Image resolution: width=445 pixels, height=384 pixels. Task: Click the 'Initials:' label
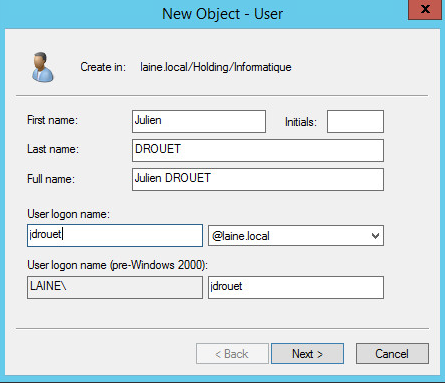tap(301, 122)
